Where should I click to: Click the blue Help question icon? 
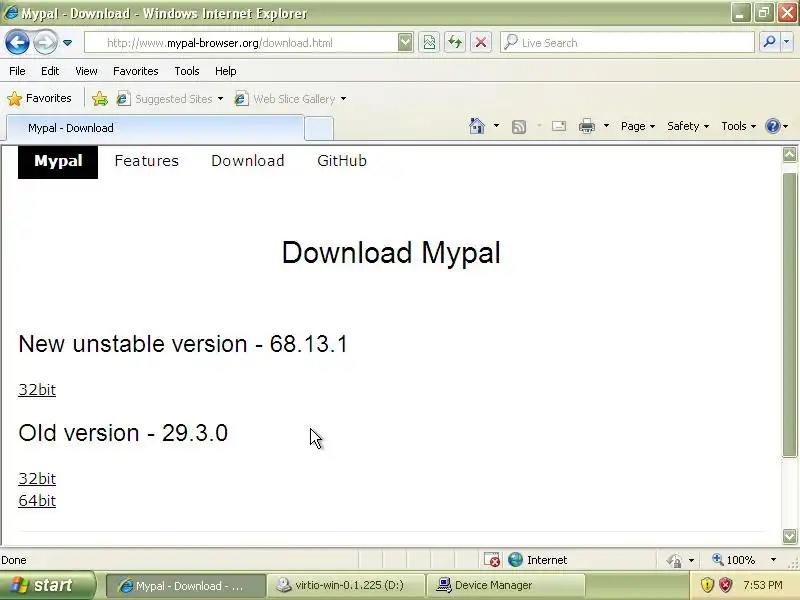pos(773,126)
